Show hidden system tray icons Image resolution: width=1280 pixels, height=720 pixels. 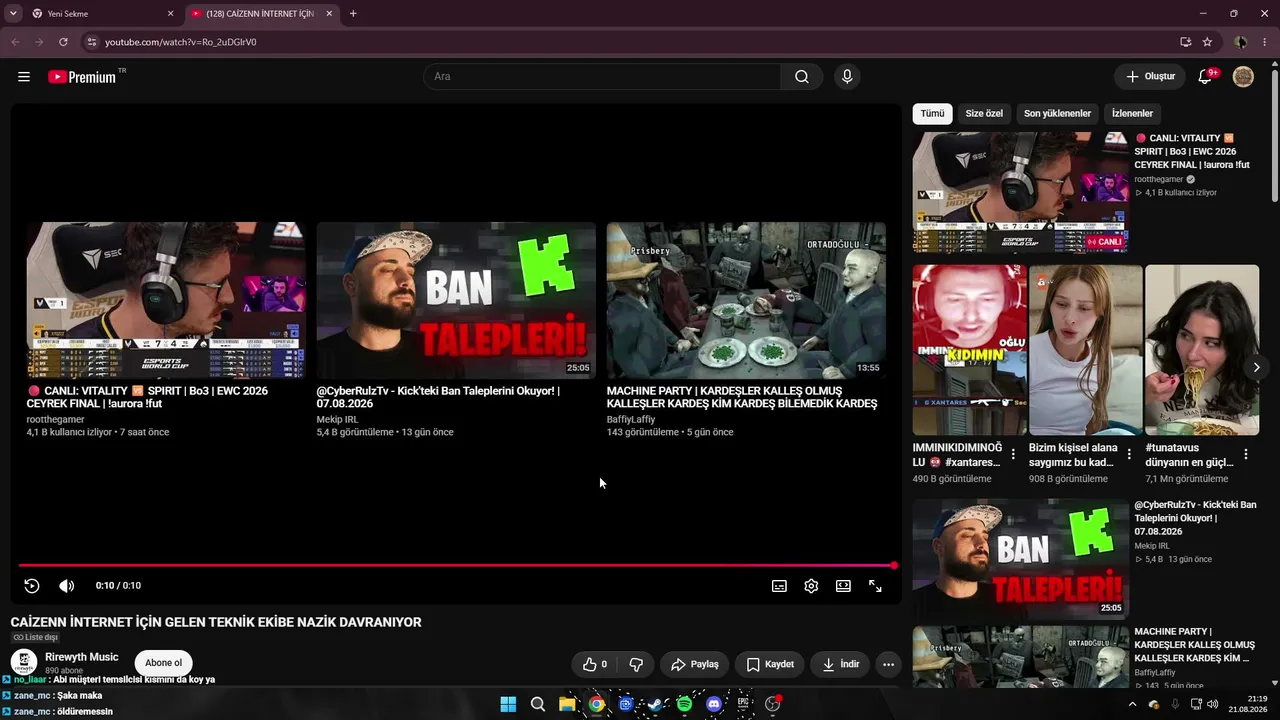click(x=1132, y=704)
